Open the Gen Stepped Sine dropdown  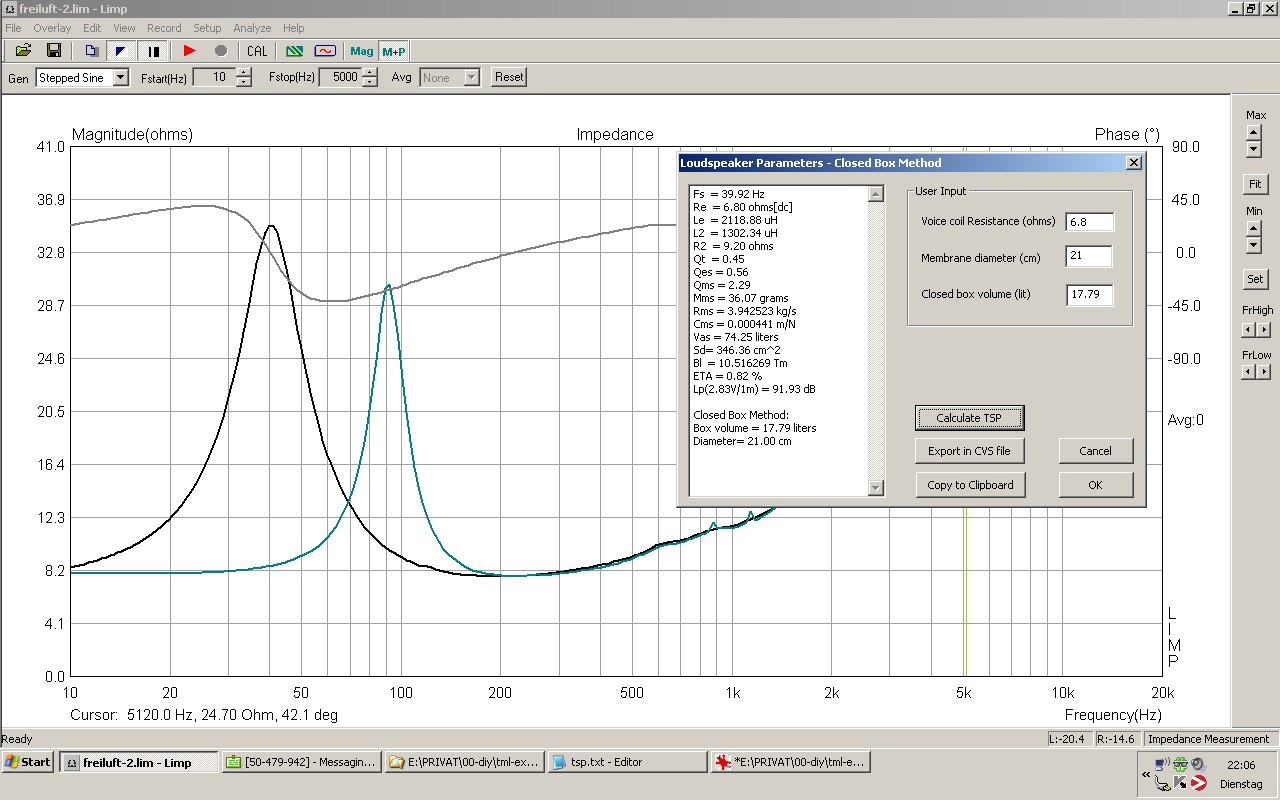tap(121, 78)
